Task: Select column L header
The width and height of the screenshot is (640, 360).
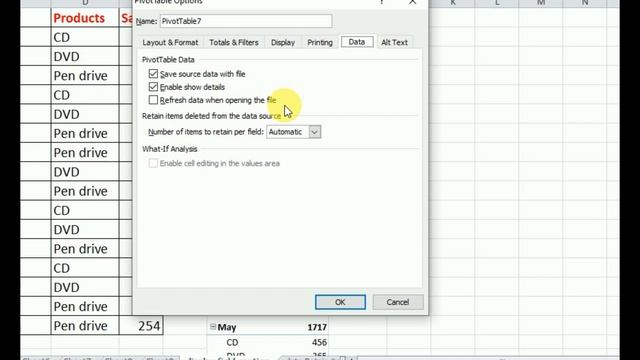Action: click(497, 3)
